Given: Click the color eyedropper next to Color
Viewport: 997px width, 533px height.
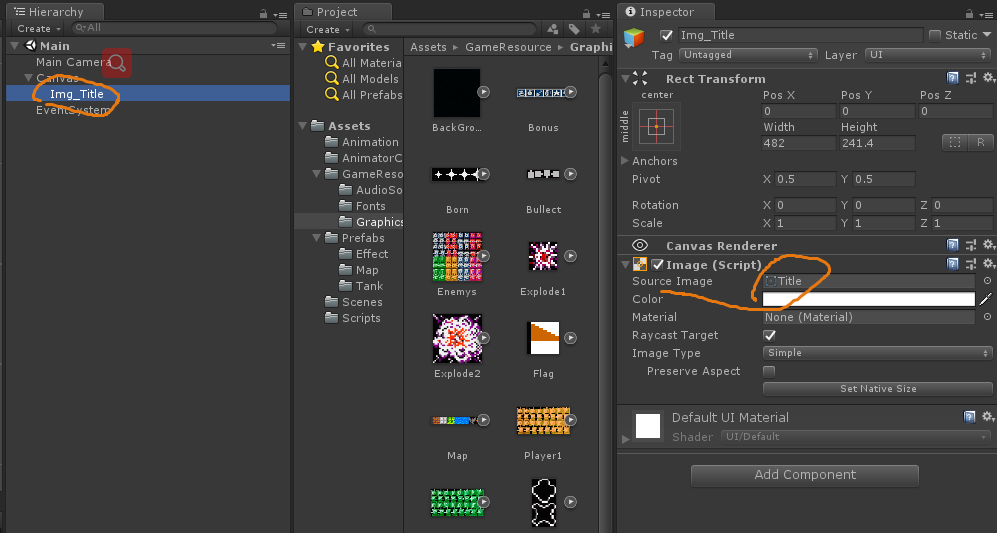Looking at the screenshot, I should 986,298.
